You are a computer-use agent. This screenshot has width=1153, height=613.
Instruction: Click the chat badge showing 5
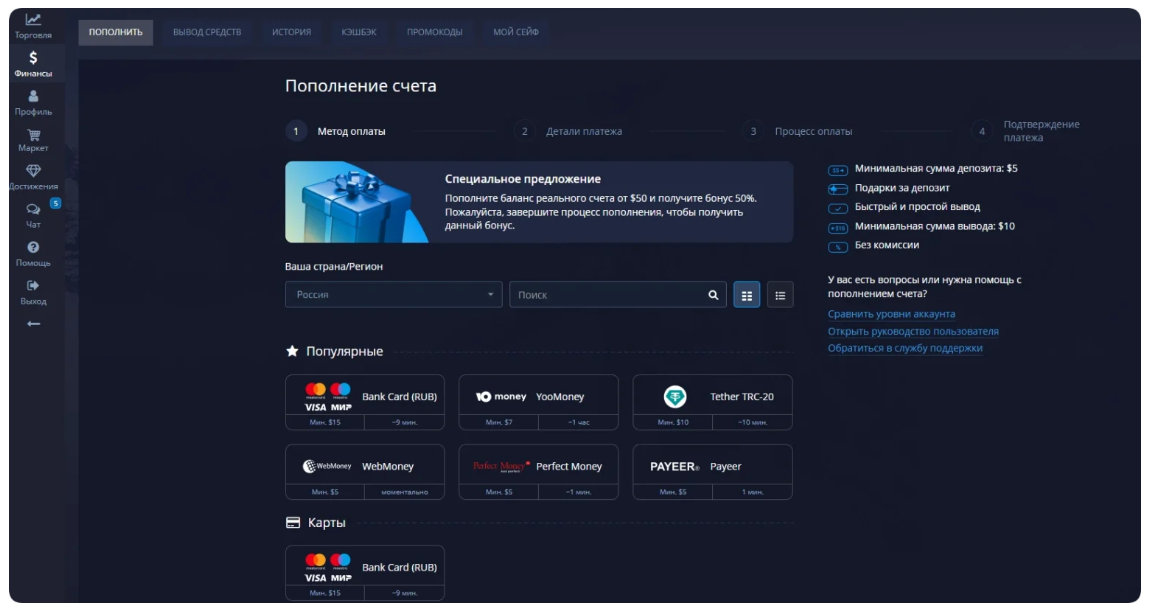pos(55,203)
